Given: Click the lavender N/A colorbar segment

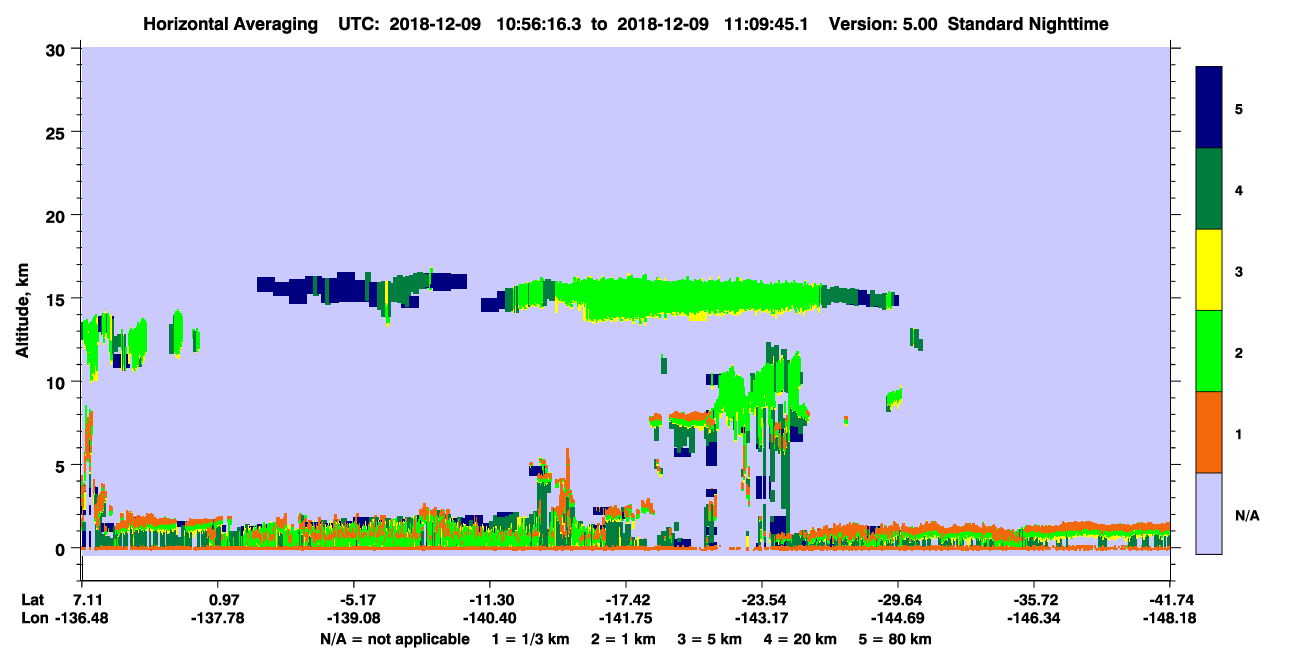Looking at the screenshot, I should (1209, 513).
